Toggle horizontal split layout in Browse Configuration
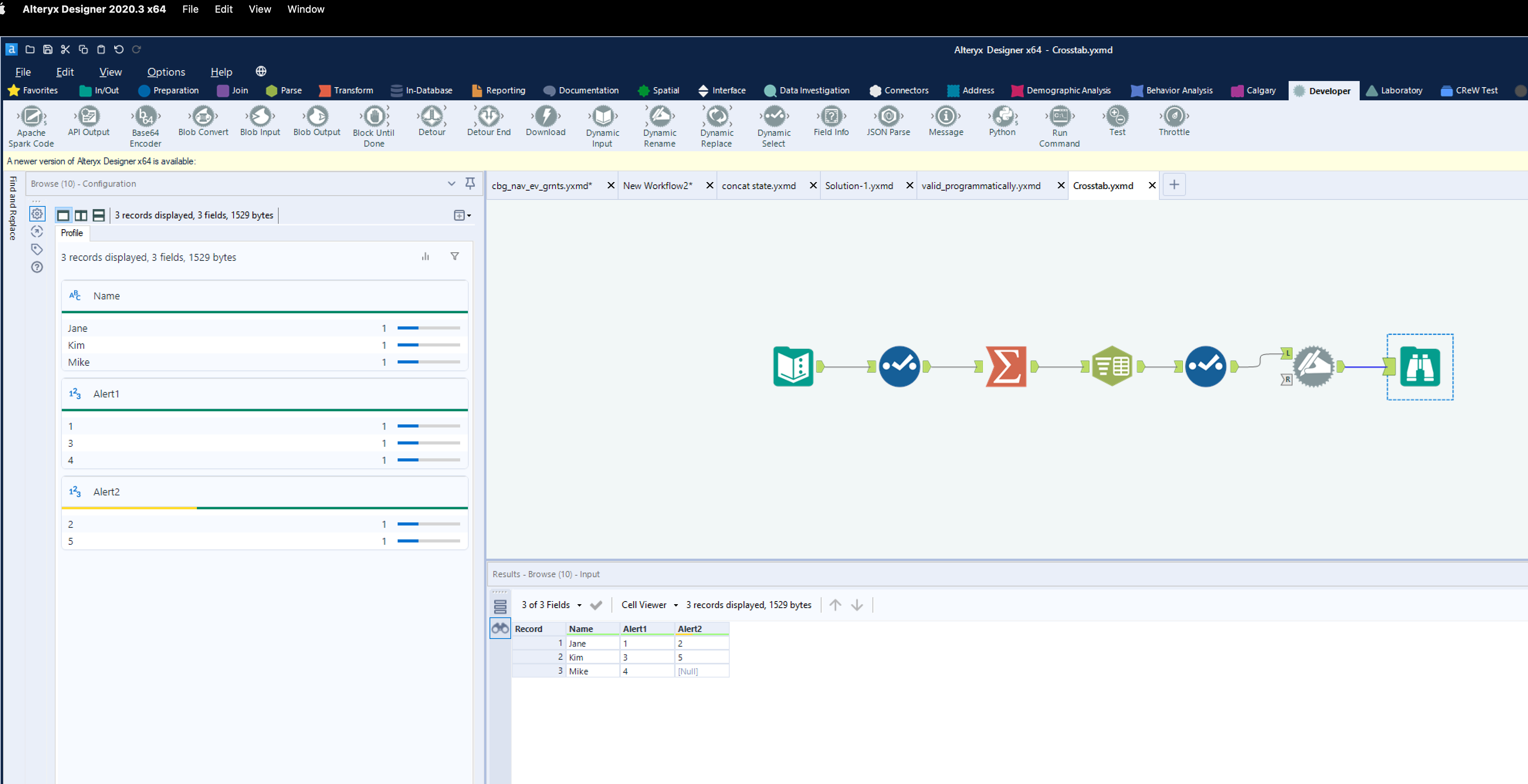This screenshot has width=1528, height=784. [98, 215]
